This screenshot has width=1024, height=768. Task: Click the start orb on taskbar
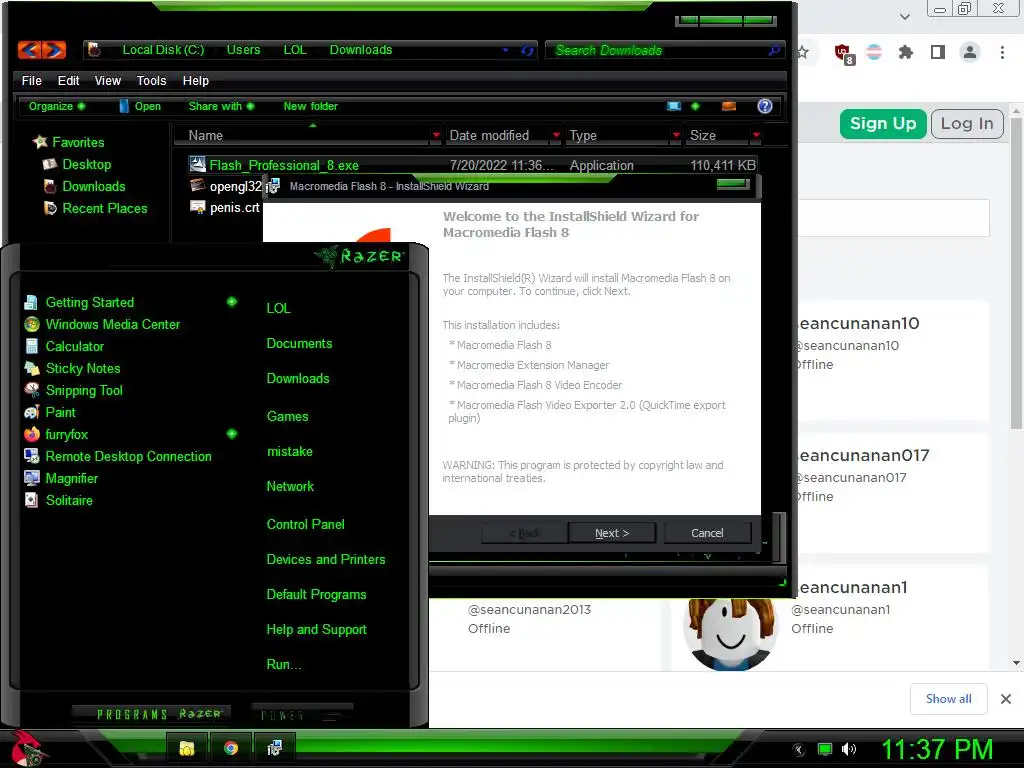click(x=26, y=748)
